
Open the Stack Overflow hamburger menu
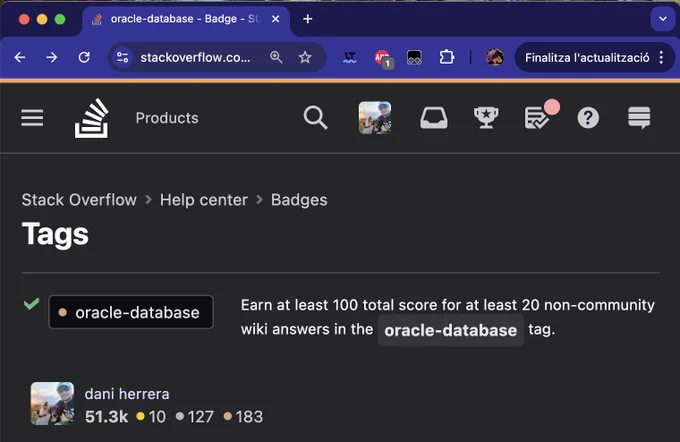pyautogui.click(x=32, y=118)
